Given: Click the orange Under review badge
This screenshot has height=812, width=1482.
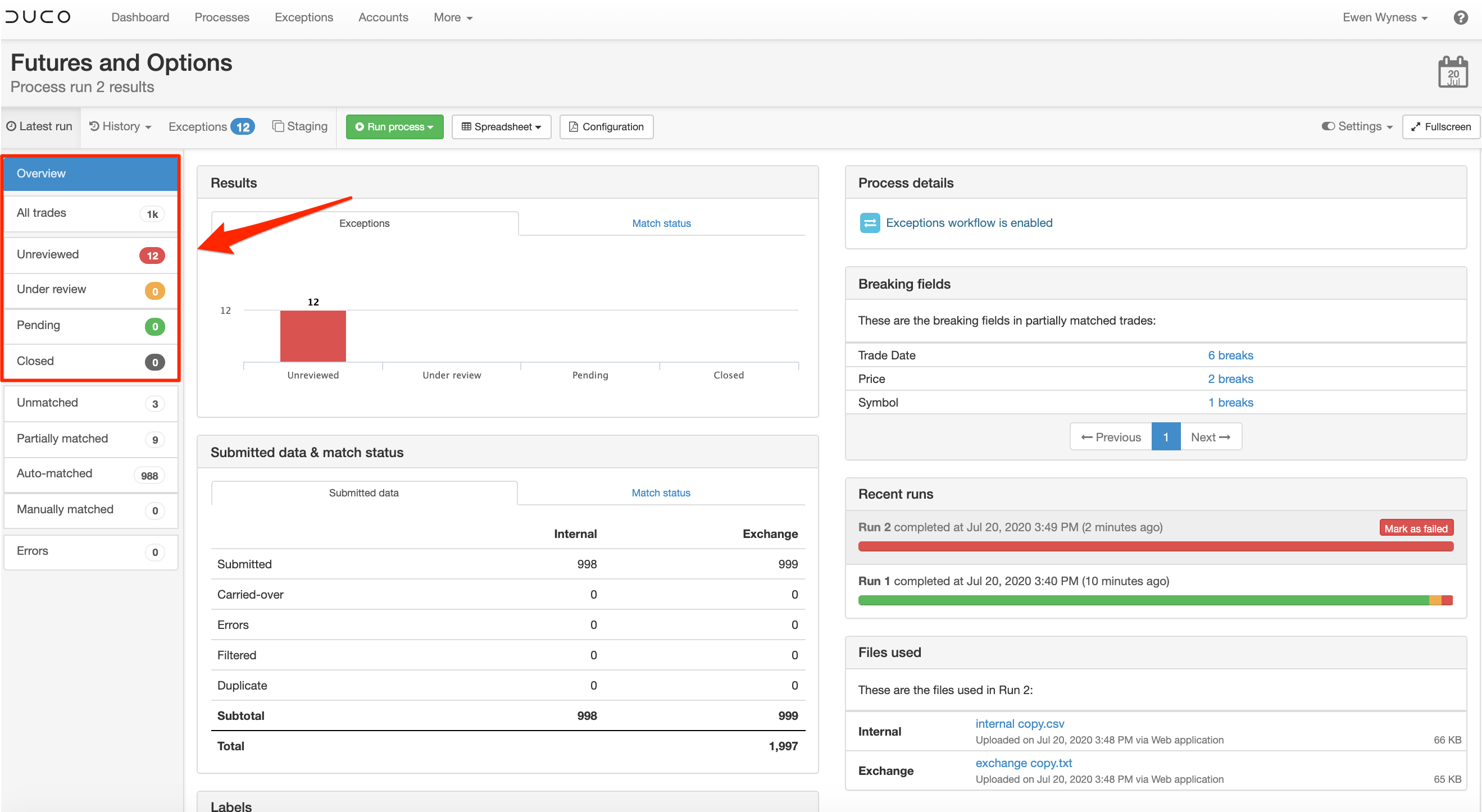Looking at the screenshot, I should click(x=154, y=291).
